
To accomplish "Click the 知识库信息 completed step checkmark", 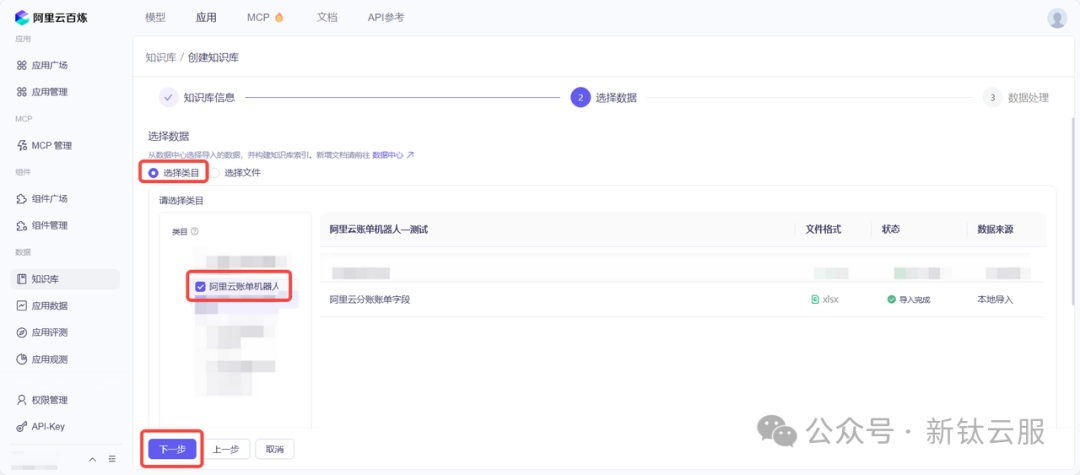I will pos(168,98).
